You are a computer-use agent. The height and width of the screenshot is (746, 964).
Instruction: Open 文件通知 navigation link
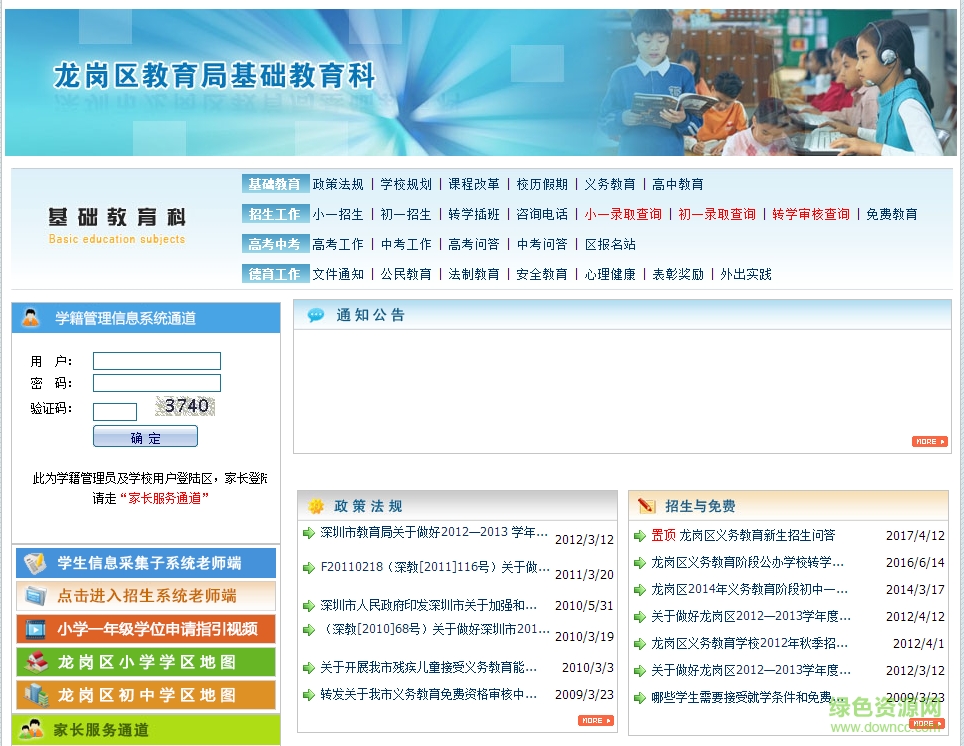point(338,274)
